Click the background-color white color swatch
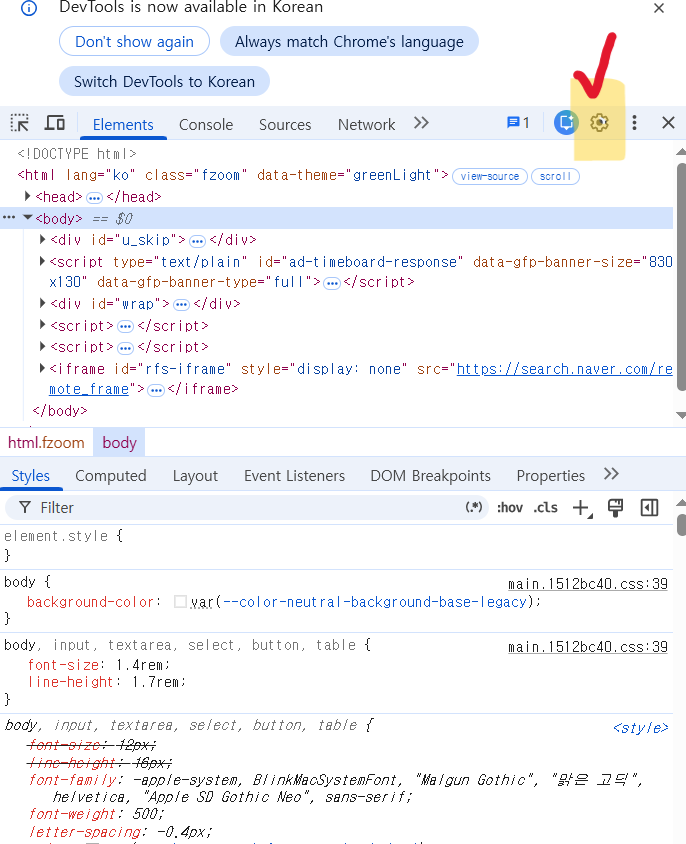This screenshot has width=686, height=844. pyautogui.click(x=180, y=602)
